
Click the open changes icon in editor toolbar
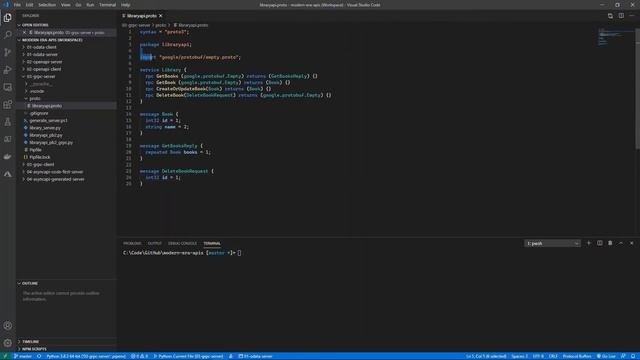pyautogui.click(x=610, y=16)
